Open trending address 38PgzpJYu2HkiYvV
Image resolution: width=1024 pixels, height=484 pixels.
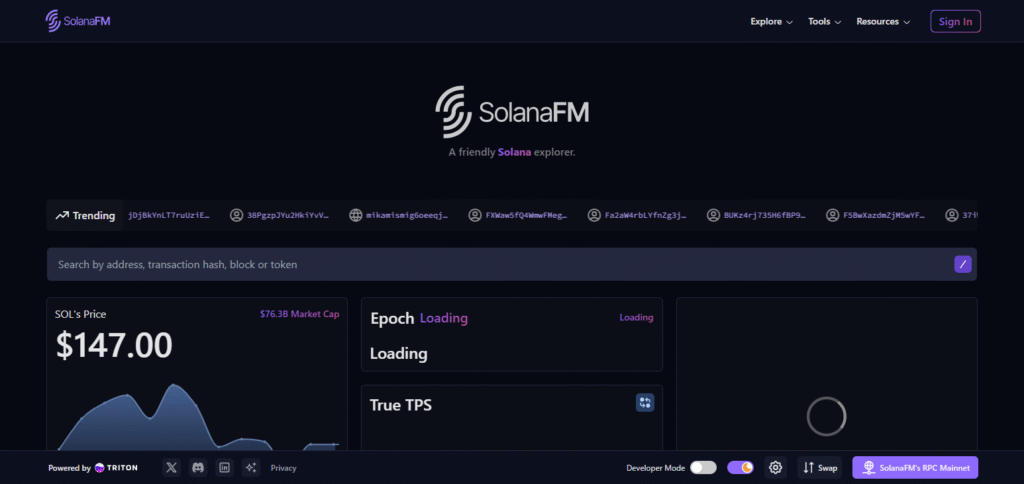pyautogui.click(x=288, y=215)
